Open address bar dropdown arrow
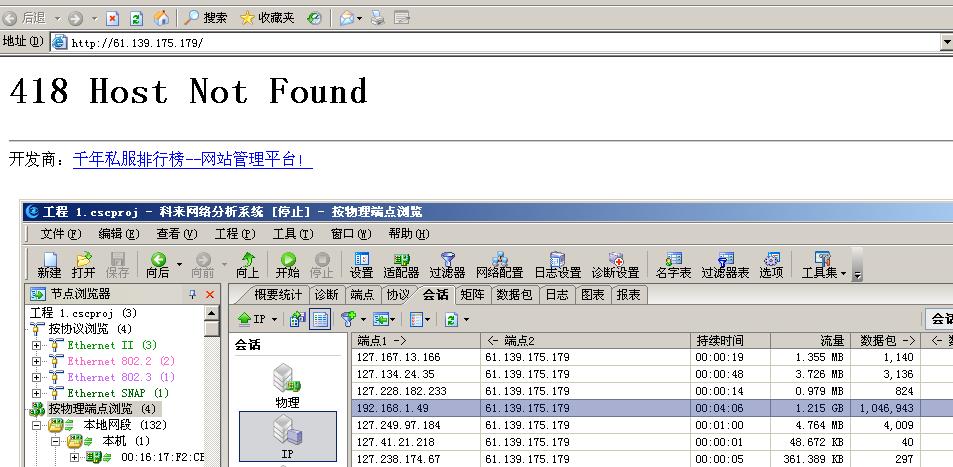This screenshot has height=467, width=953. [946, 43]
